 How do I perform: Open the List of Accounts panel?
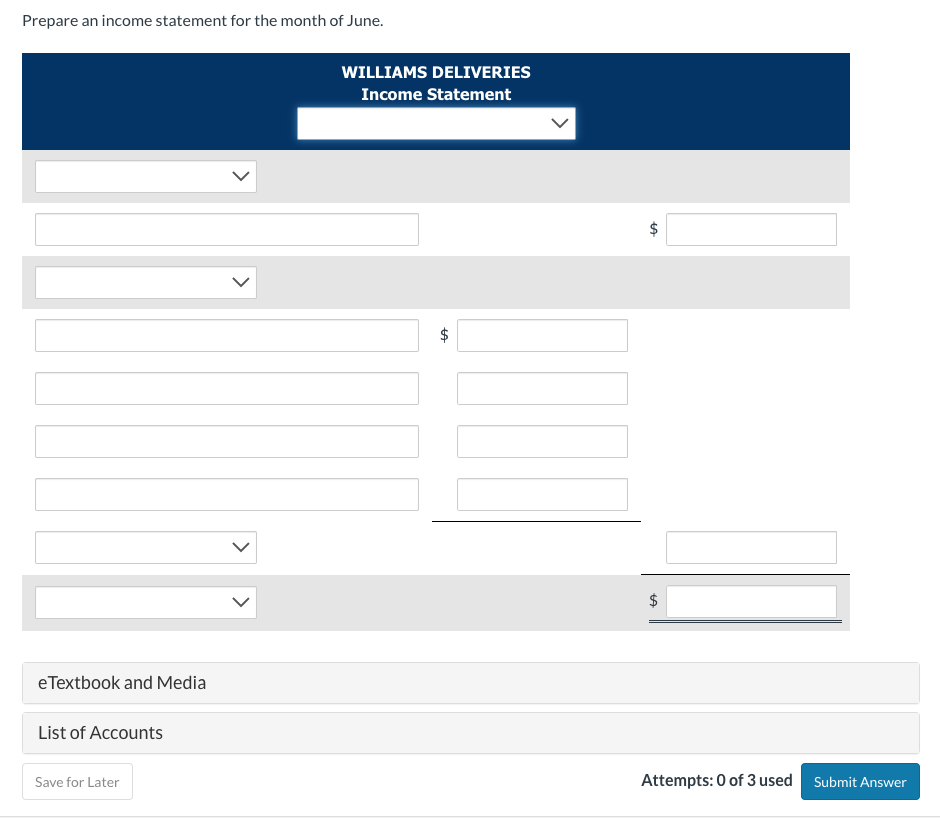click(x=470, y=733)
